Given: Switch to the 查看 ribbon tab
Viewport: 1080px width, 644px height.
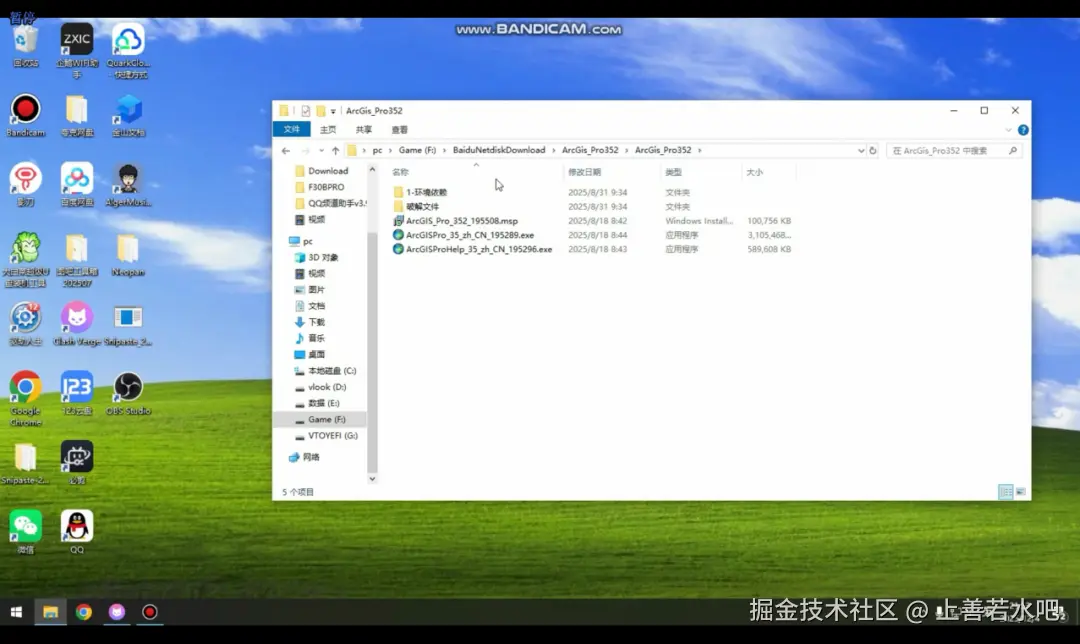Looking at the screenshot, I should [x=402, y=129].
